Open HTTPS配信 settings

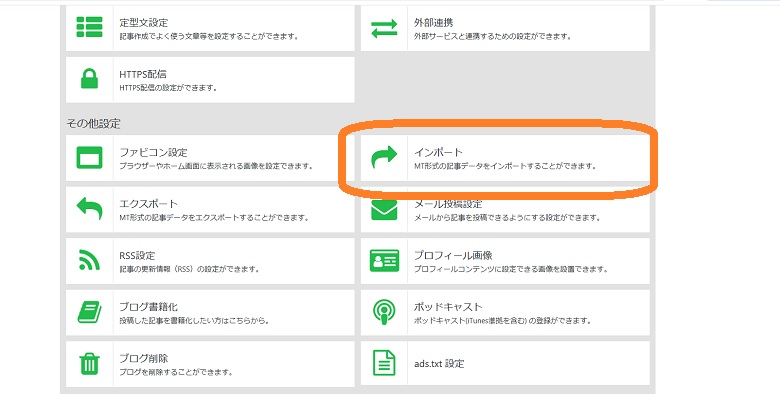tap(210, 80)
